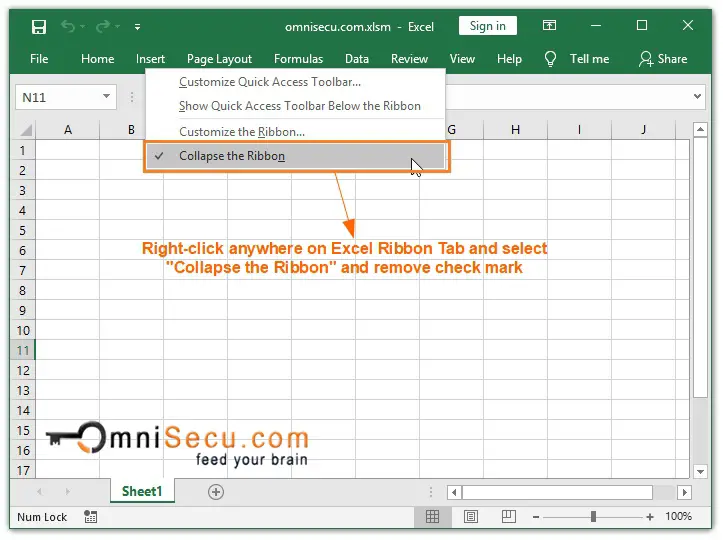Screen dimensions: 723x540
Task: Switch to the Home tab
Action: (x=97, y=59)
